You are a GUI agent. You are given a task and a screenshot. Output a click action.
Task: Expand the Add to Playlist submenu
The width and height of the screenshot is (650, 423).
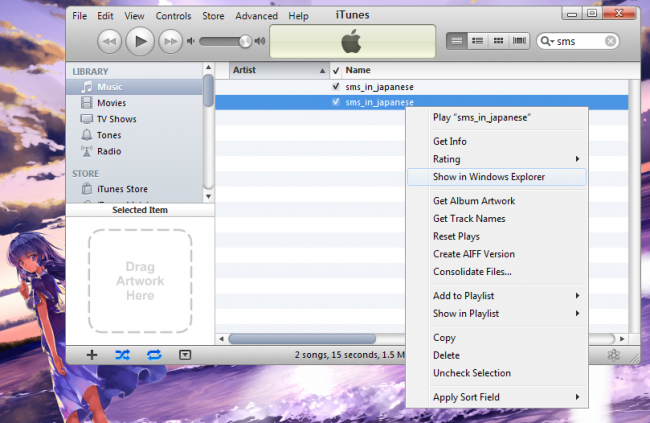(x=497, y=296)
